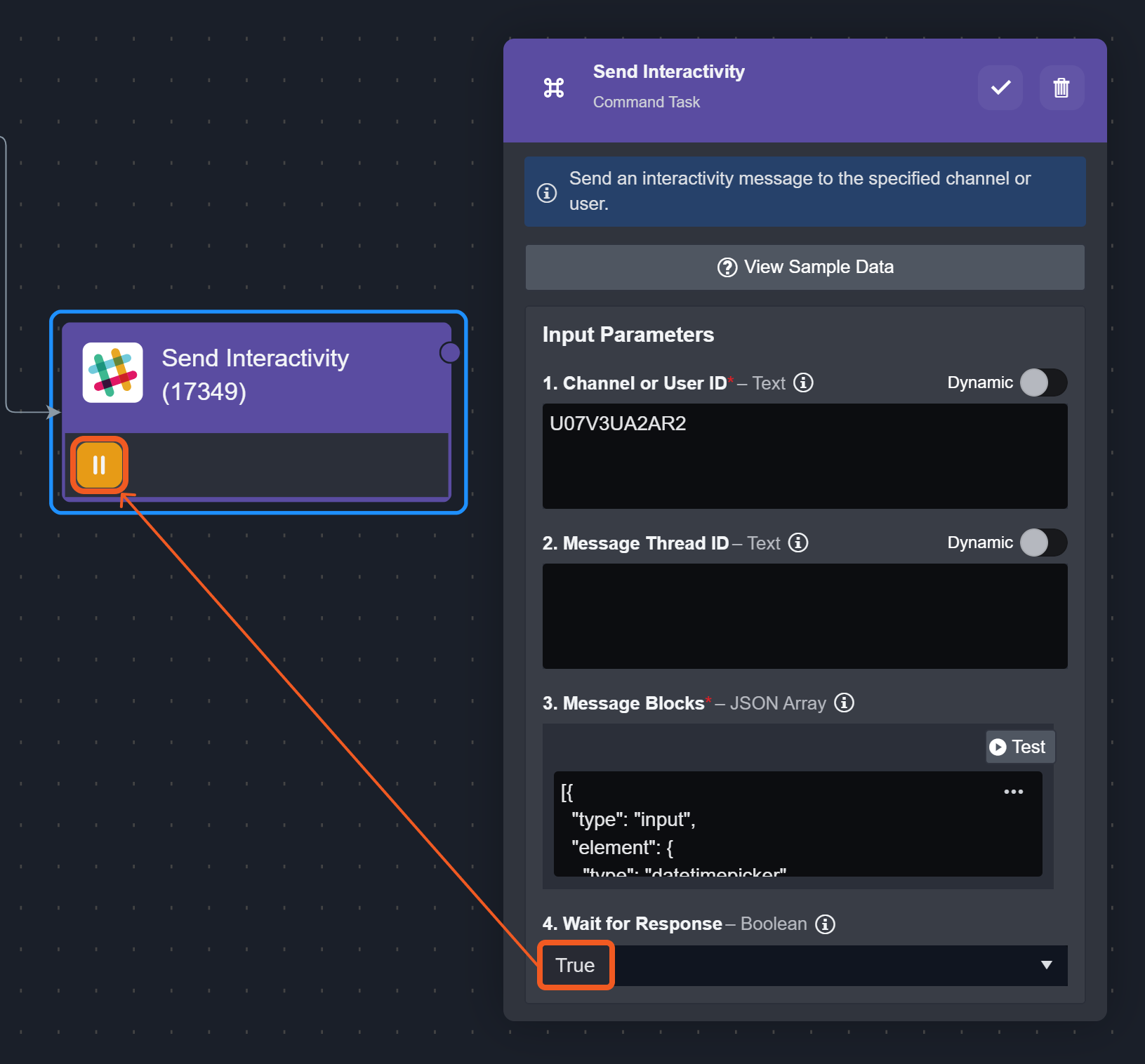The height and width of the screenshot is (1064, 1145).
Task: Click the Send Interactivity panel title
Action: click(669, 72)
